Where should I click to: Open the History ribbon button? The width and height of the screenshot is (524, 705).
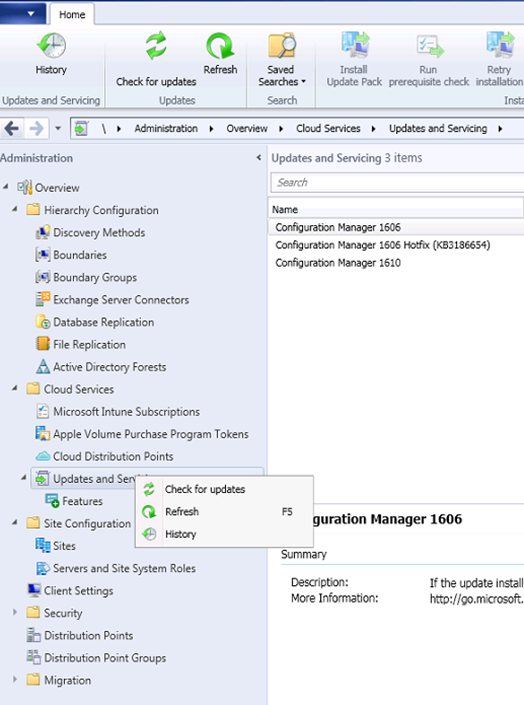(x=51, y=54)
